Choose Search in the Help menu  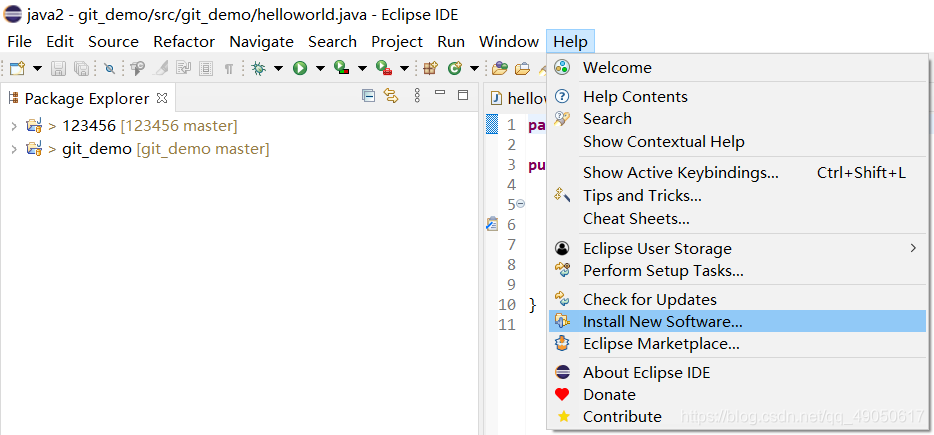(737, 119)
